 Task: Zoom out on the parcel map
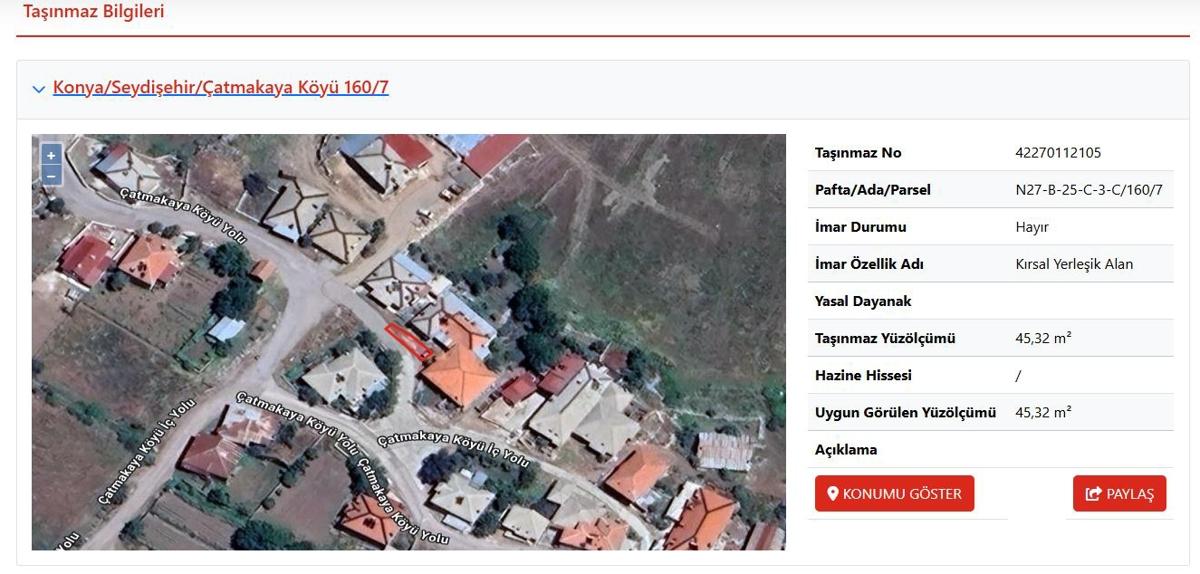[51, 176]
